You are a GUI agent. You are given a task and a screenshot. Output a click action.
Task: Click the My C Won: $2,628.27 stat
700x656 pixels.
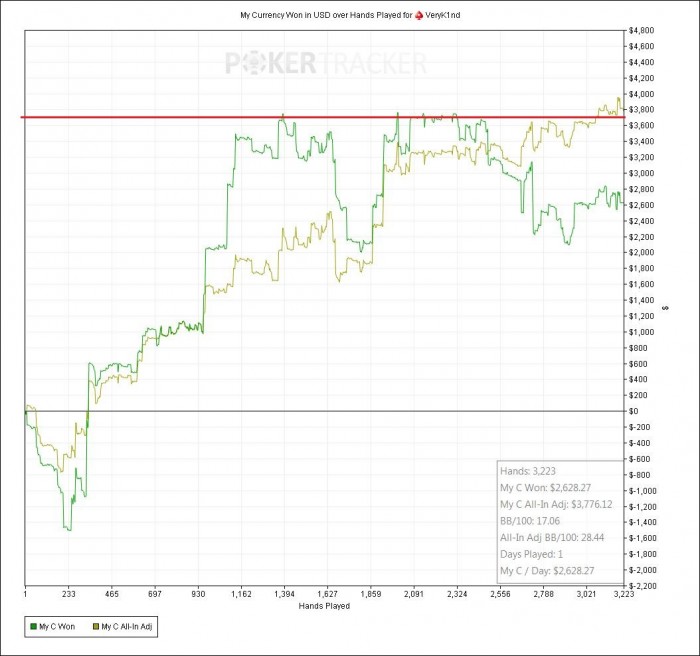click(545, 488)
